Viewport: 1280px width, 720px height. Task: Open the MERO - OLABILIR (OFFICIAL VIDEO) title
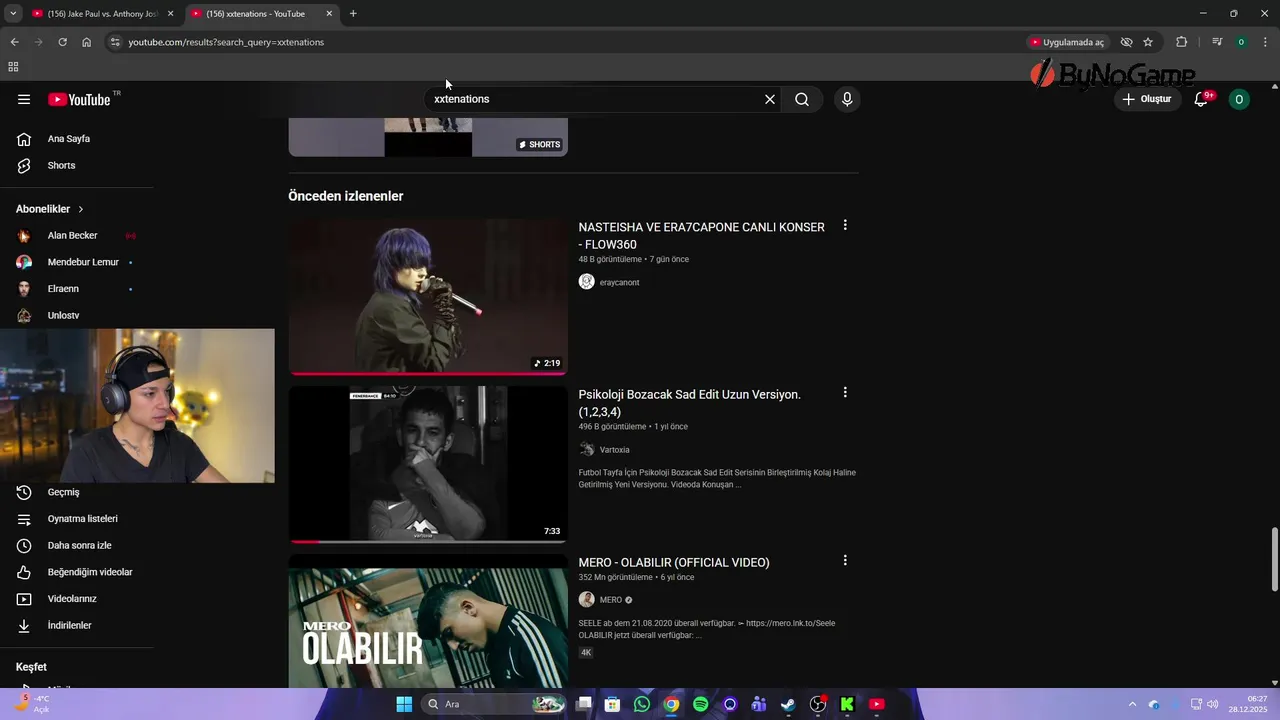point(674,563)
